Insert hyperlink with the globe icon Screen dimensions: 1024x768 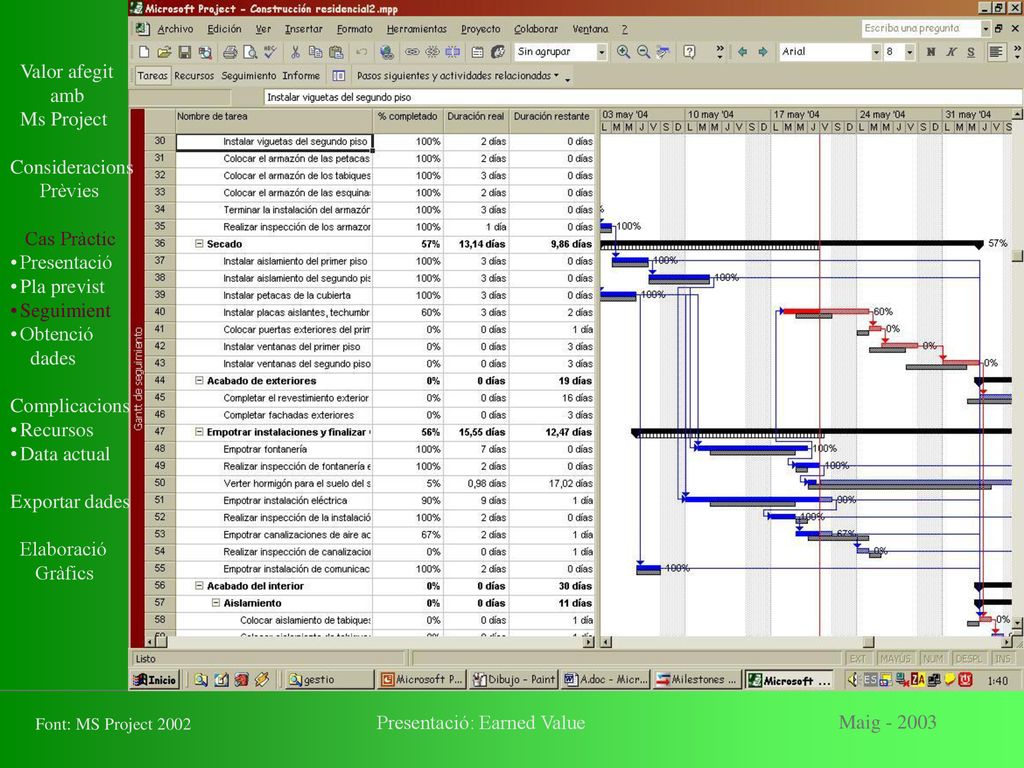pyautogui.click(x=386, y=52)
